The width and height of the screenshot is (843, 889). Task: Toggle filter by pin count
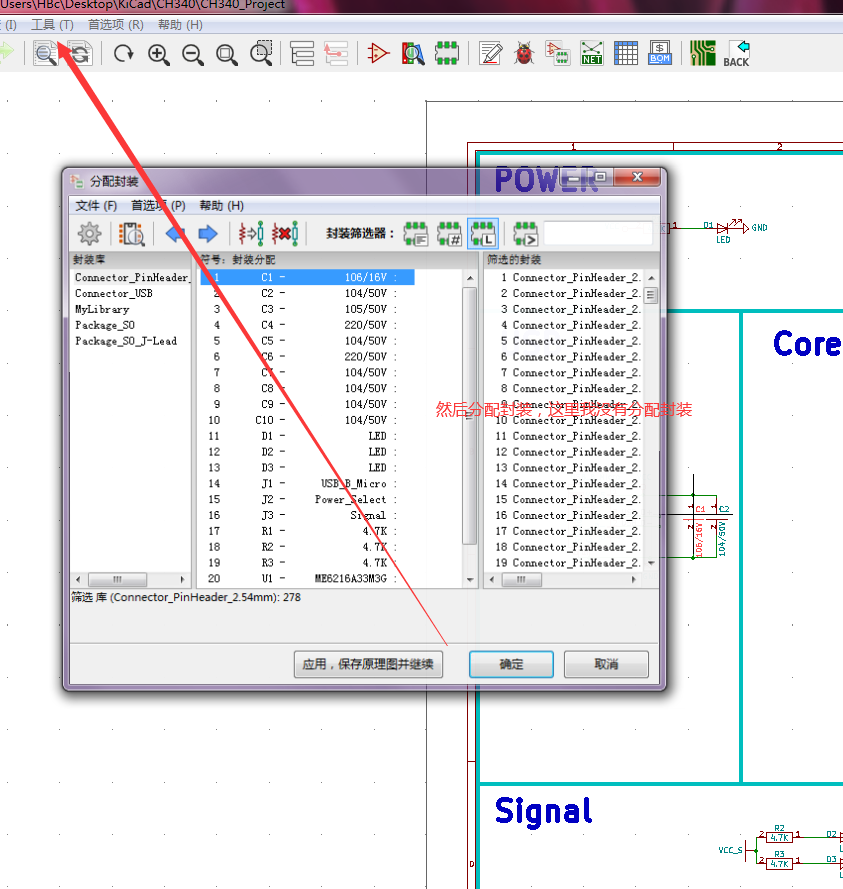[x=450, y=233]
